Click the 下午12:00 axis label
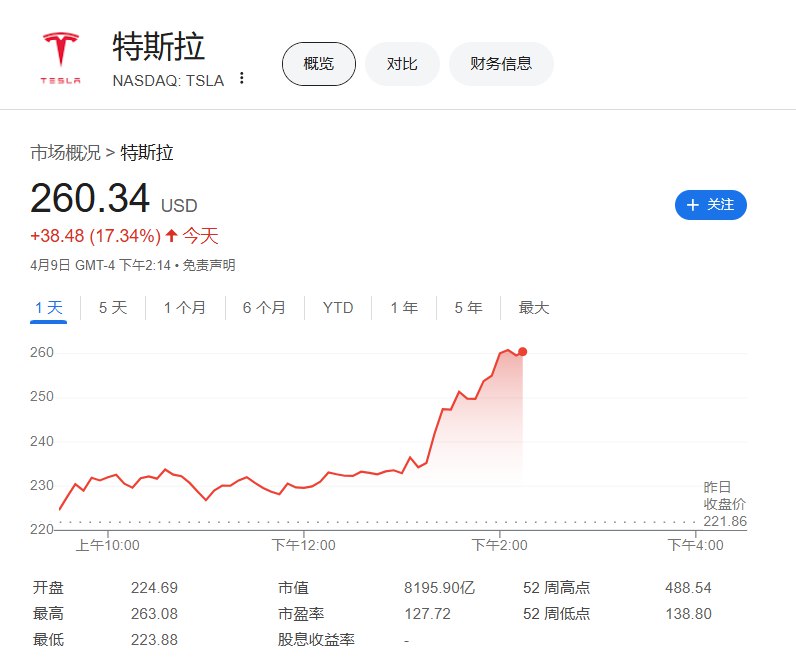 pos(304,545)
